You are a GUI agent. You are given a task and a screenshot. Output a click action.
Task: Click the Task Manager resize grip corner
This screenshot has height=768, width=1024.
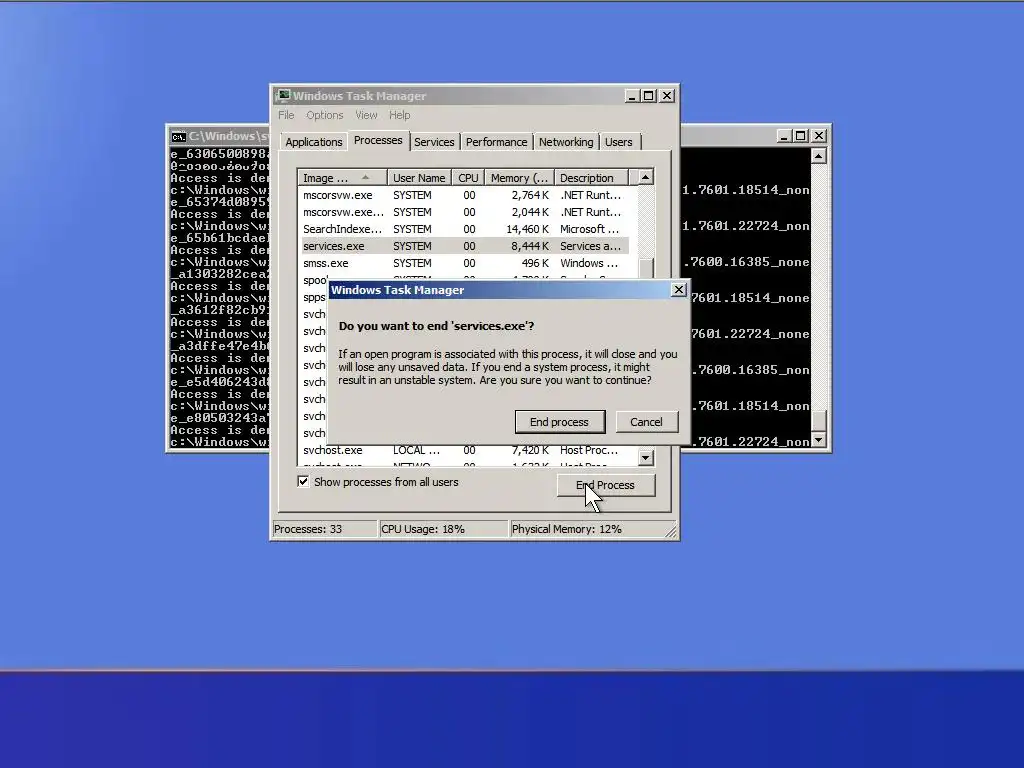pos(671,531)
